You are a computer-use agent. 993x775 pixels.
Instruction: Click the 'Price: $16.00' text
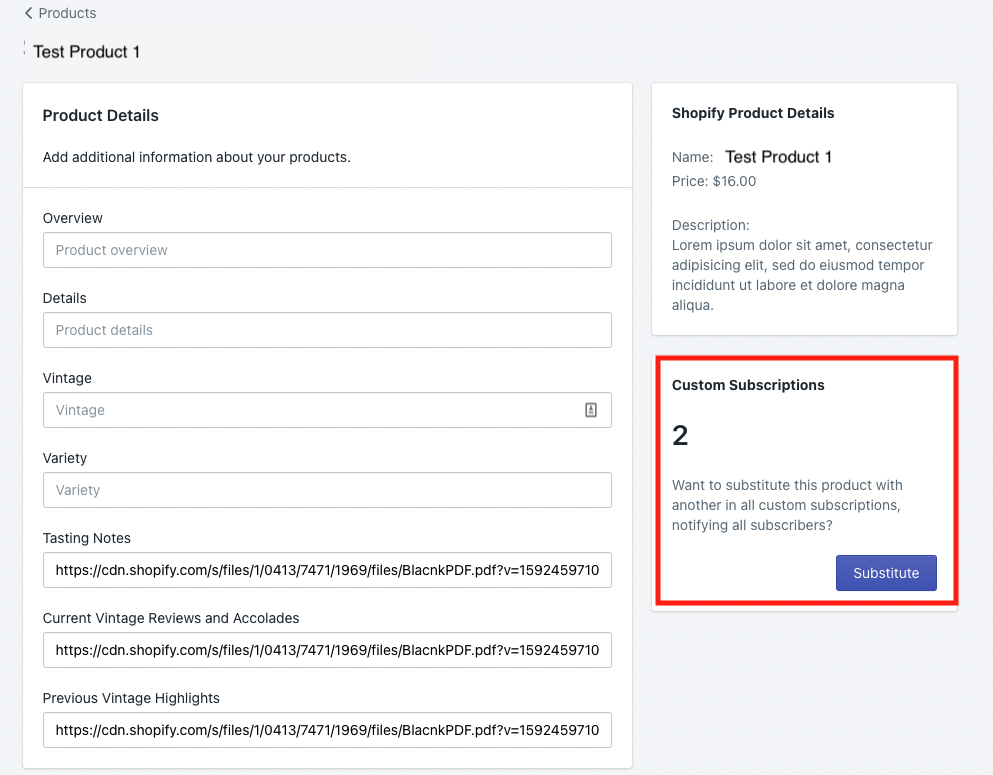click(714, 181)
